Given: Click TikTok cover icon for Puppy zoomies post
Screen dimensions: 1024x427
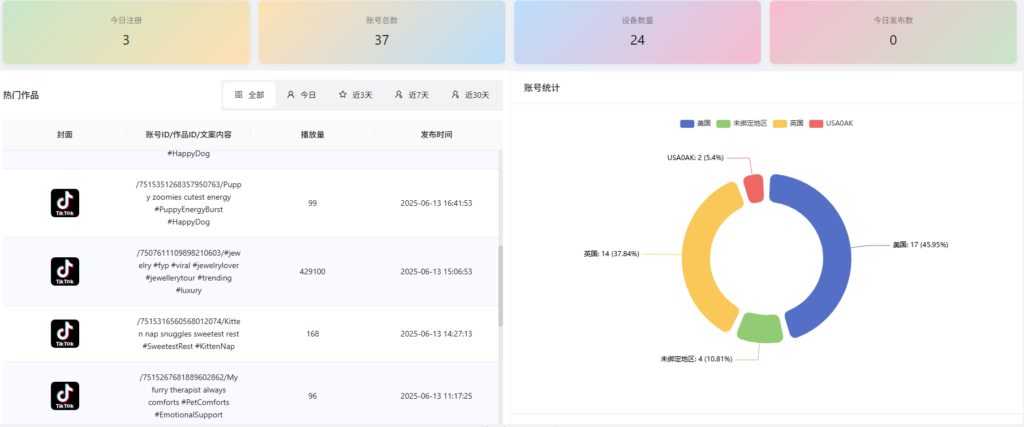Looking at the screenshot, I should (65, 203).
